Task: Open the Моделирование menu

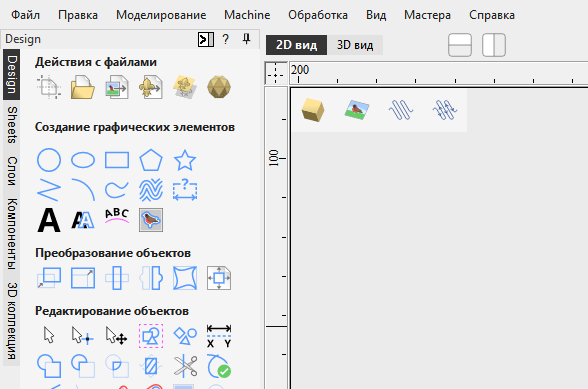Action: tap(161, 15)
